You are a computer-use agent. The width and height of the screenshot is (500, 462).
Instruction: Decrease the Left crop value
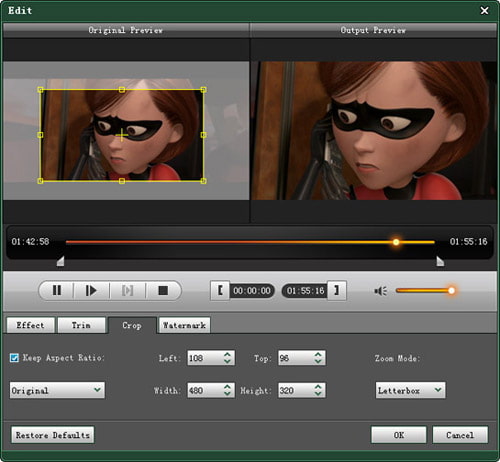[227, 361]
